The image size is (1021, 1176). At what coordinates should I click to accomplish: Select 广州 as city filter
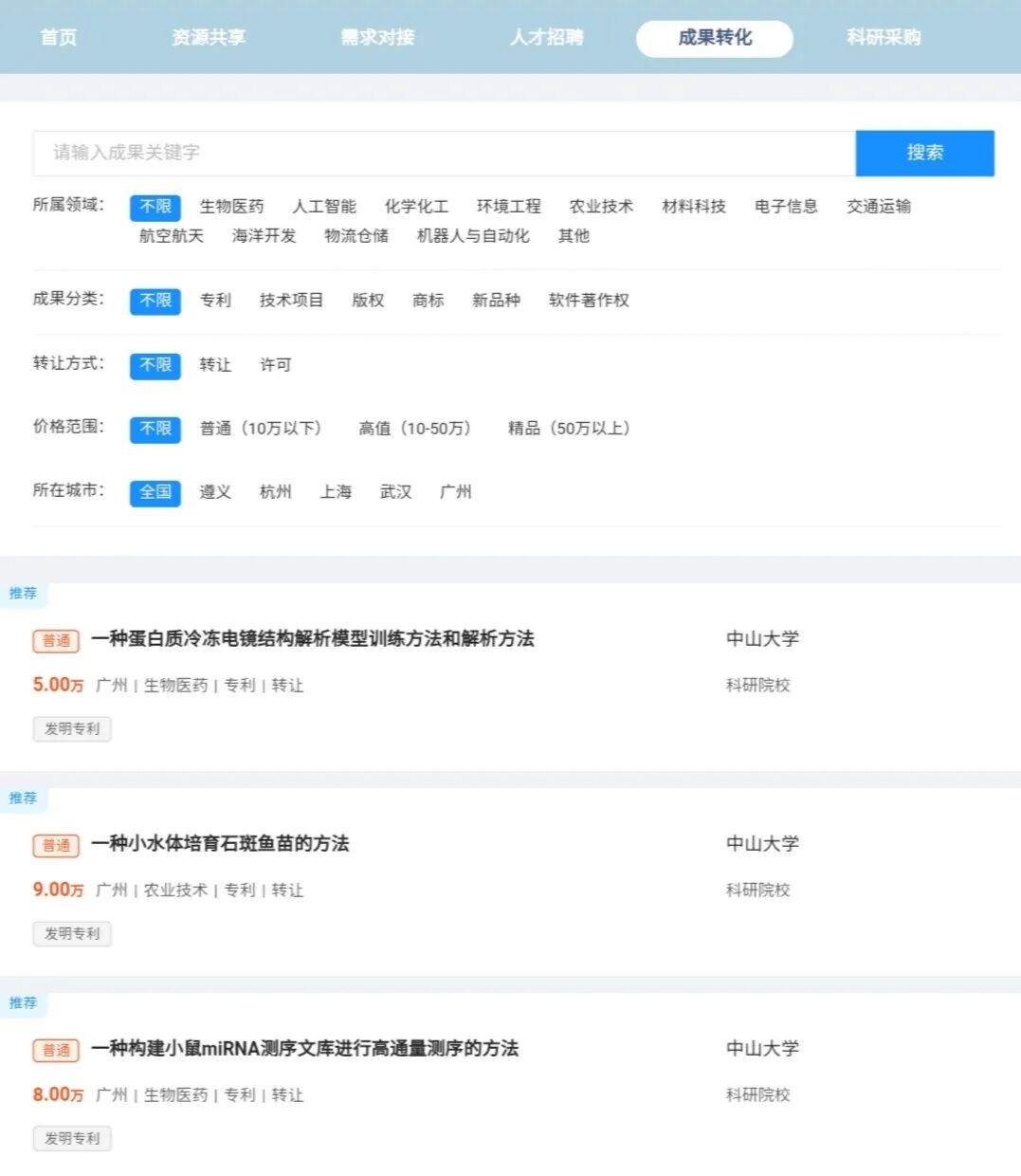click(458, 492)
